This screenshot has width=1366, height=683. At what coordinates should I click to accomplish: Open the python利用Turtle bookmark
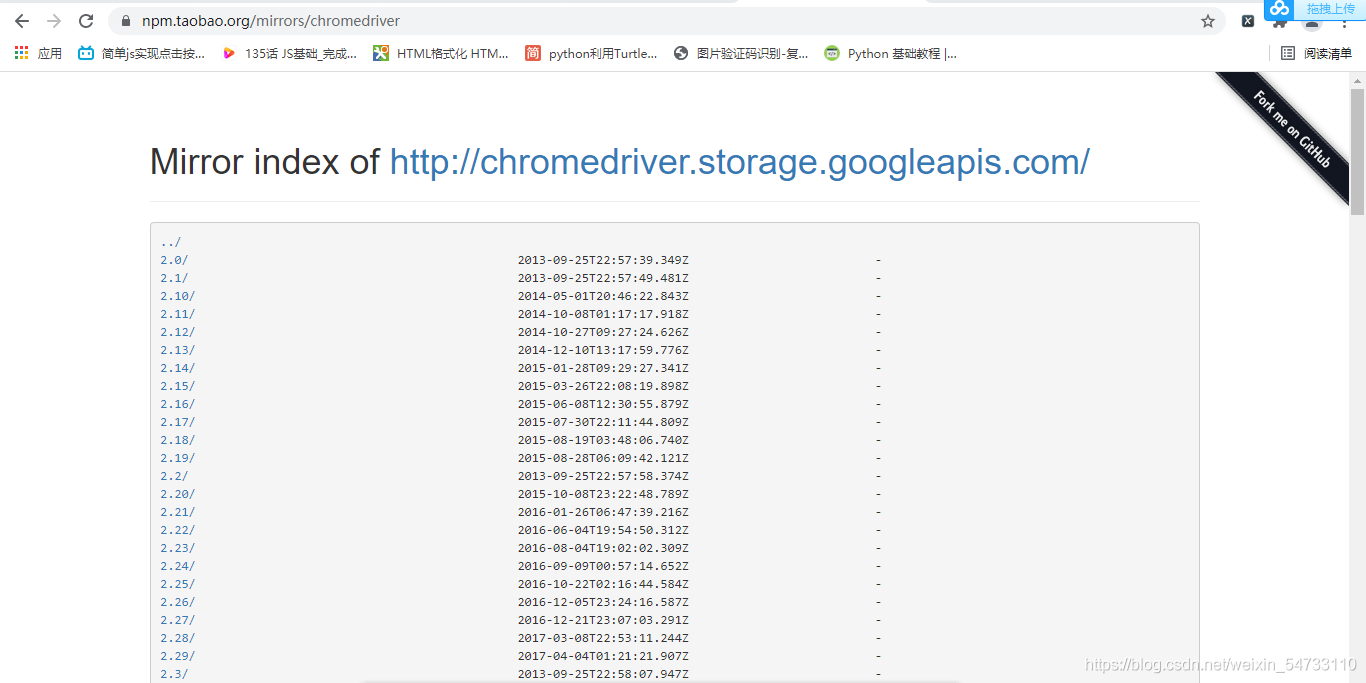[592, 53]
